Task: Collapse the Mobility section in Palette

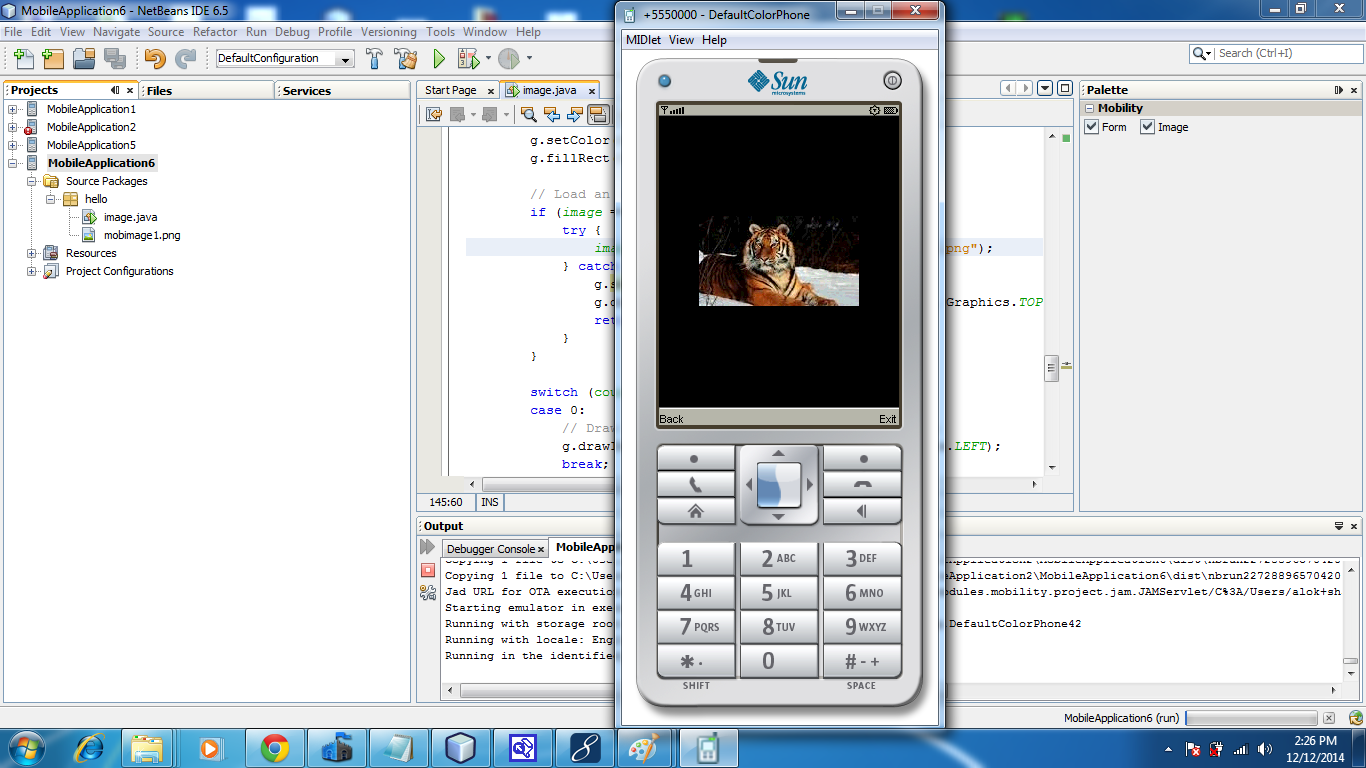Action: coord(1090,108)
